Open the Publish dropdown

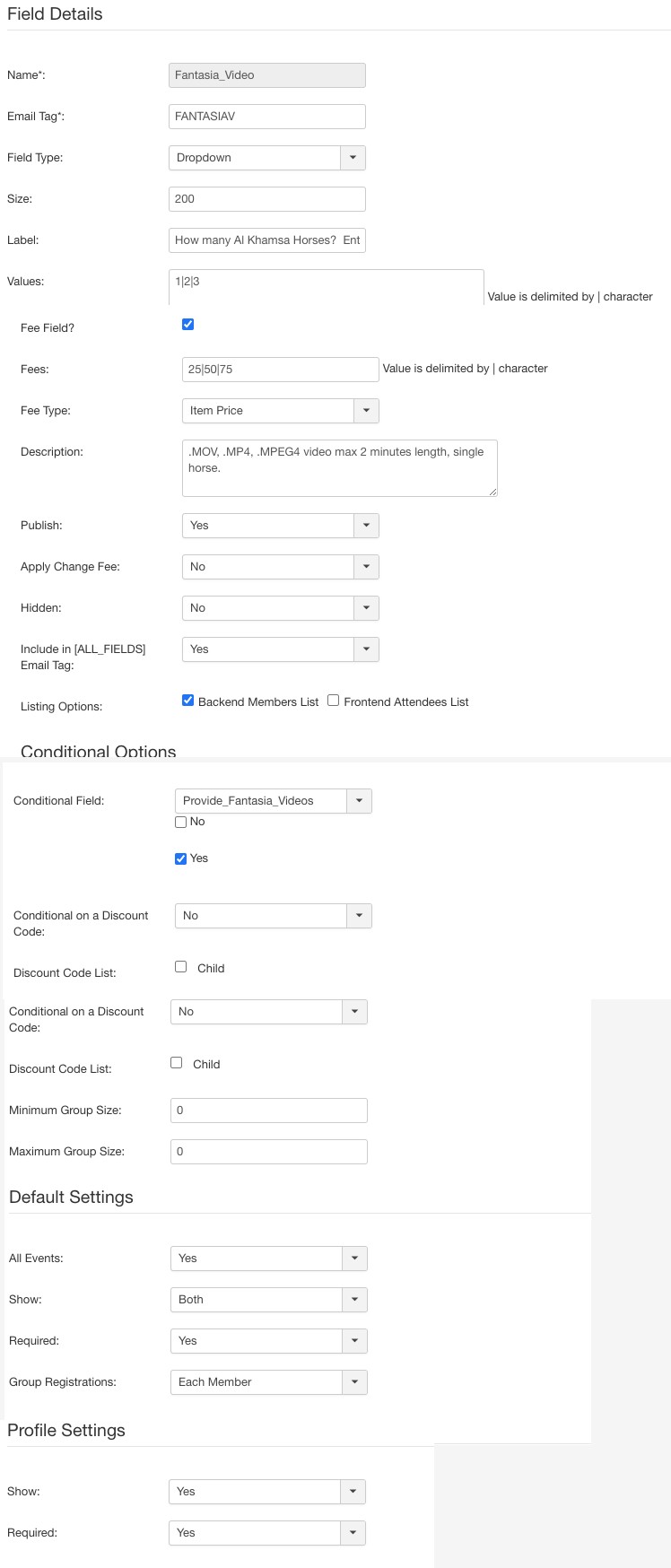pos(280,526)
